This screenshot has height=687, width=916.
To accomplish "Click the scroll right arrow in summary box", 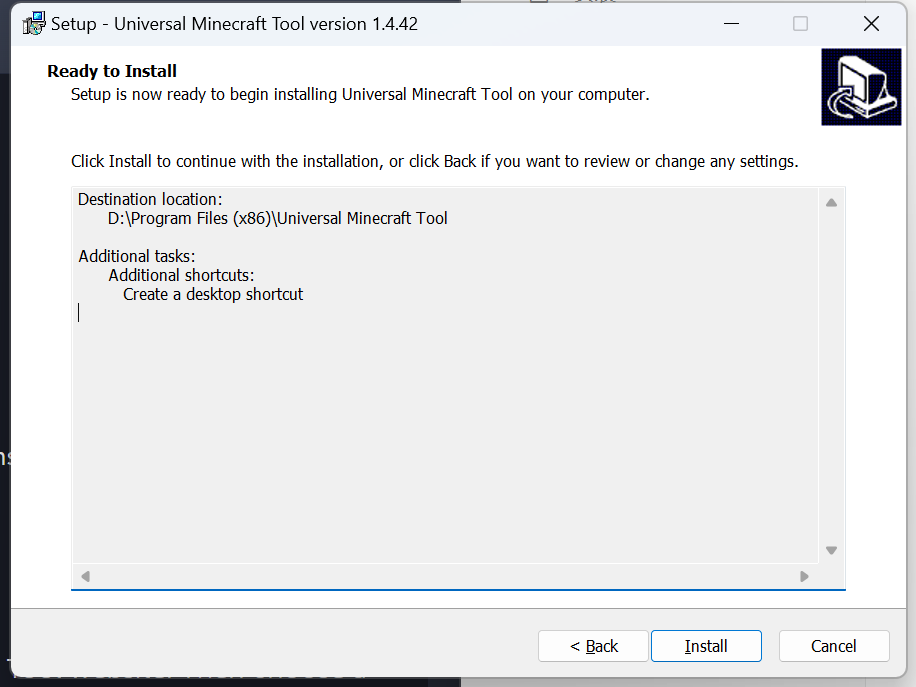I will click(804, 577).
